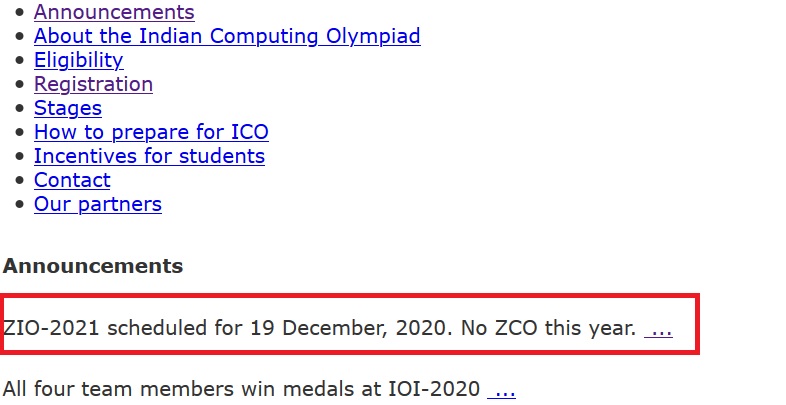Click the bullet beside the Contact link
This screenshot has height=405, width=786.
pos(21,182)
